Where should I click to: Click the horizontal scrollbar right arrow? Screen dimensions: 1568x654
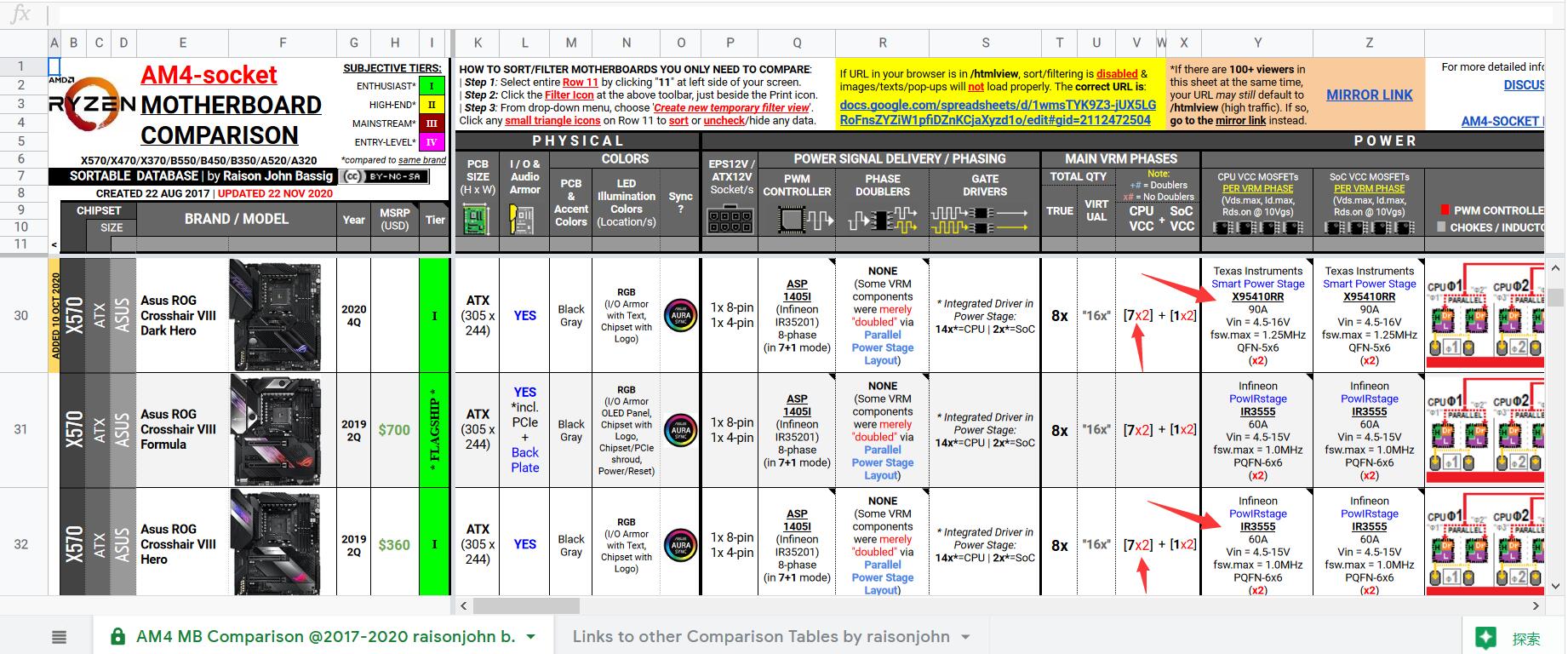pyautogui.click(x=1536, y=605)
